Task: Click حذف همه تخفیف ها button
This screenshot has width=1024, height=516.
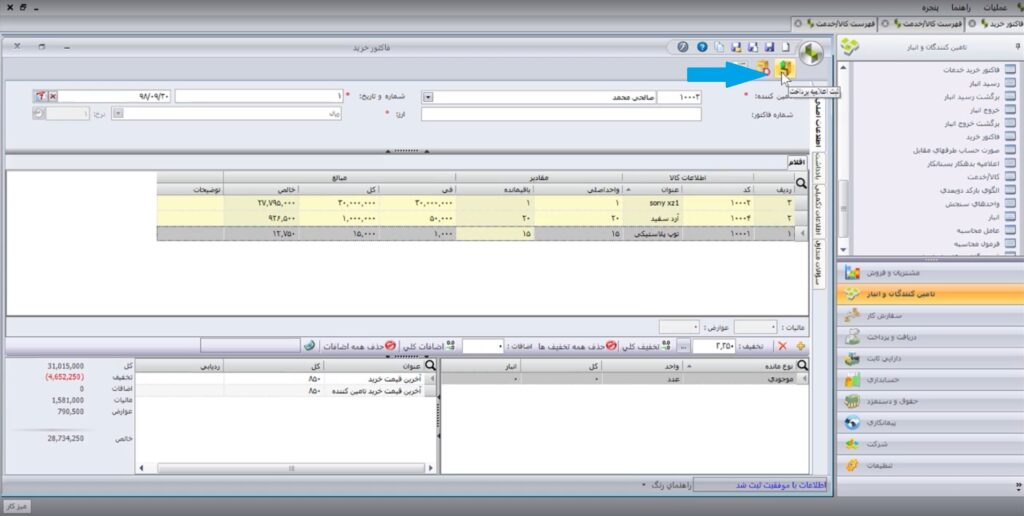Action: tap(577, 346)
